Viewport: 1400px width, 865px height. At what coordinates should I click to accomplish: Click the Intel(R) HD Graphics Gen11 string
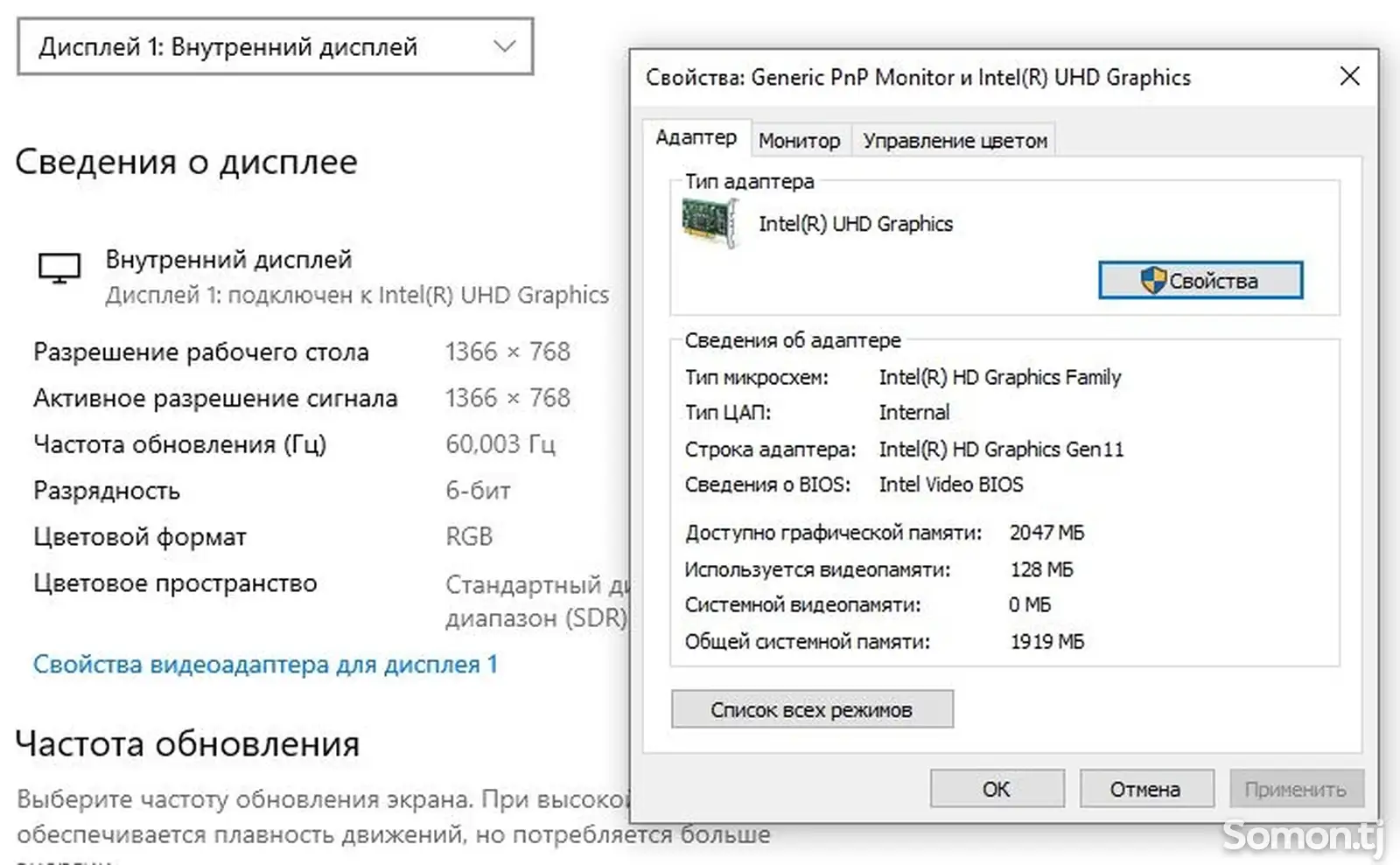(1001, 450)
